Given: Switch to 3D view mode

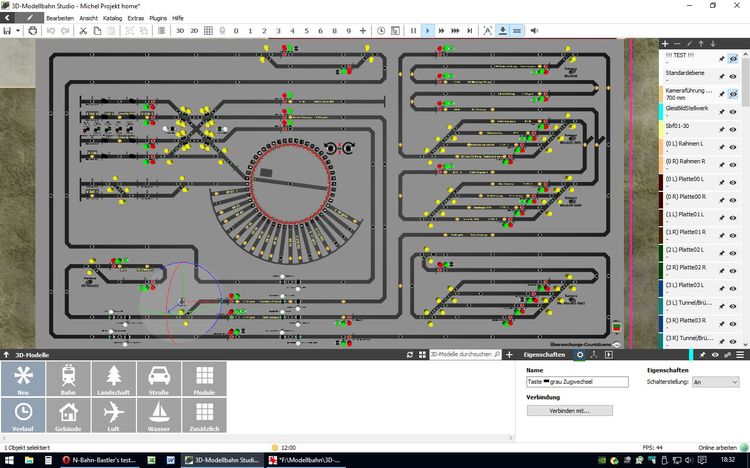Looking at the screenshot, I should [x=180, y=31].
